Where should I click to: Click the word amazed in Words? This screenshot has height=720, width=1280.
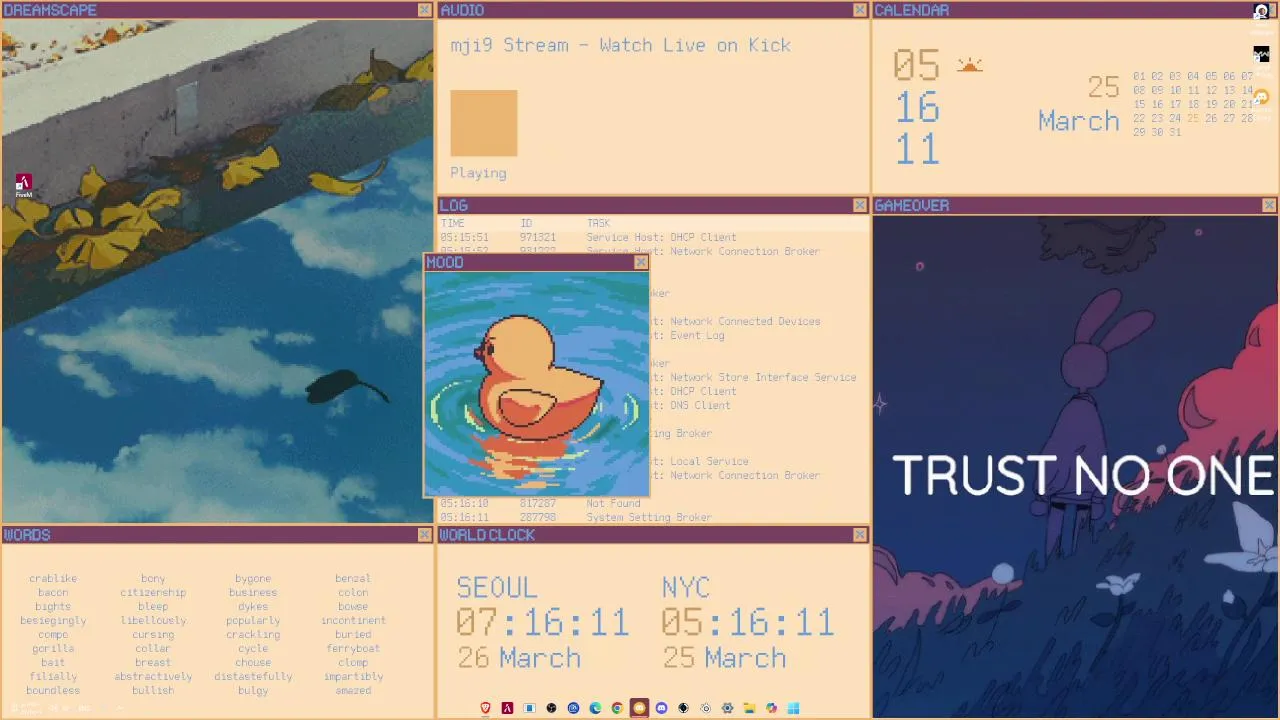coord(353,690)
